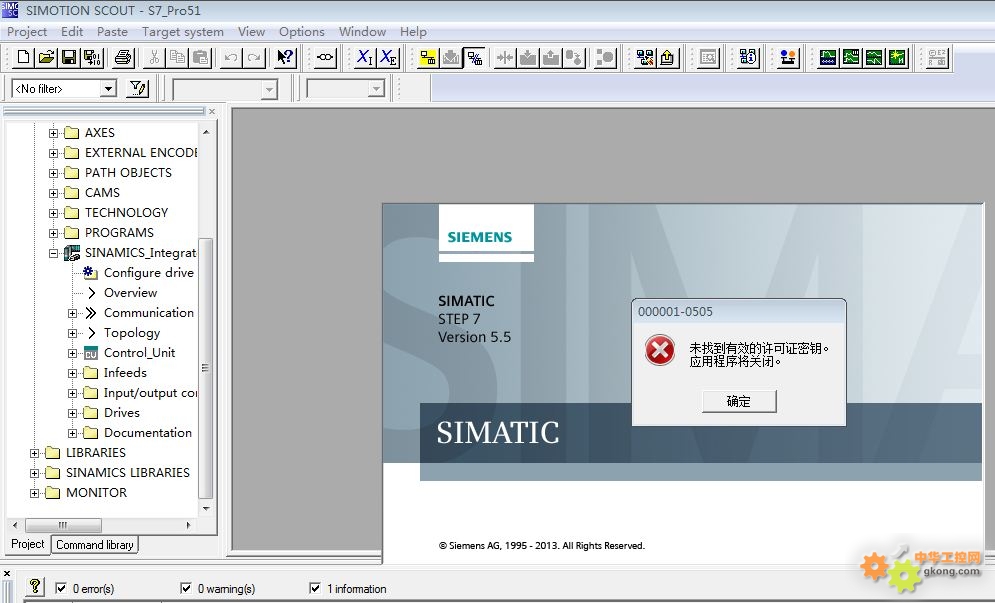Click the upload to PG icon
Image resolution: width=995 pixels, height=603 pixels.
point(668,58)
